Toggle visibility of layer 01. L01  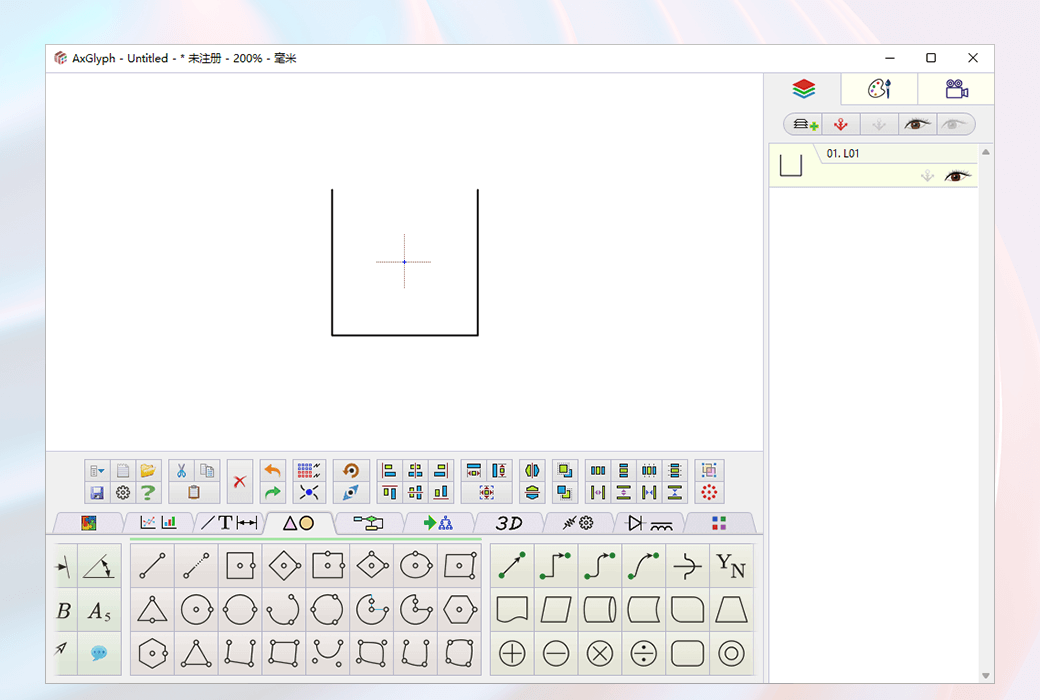tap(957, 176)
